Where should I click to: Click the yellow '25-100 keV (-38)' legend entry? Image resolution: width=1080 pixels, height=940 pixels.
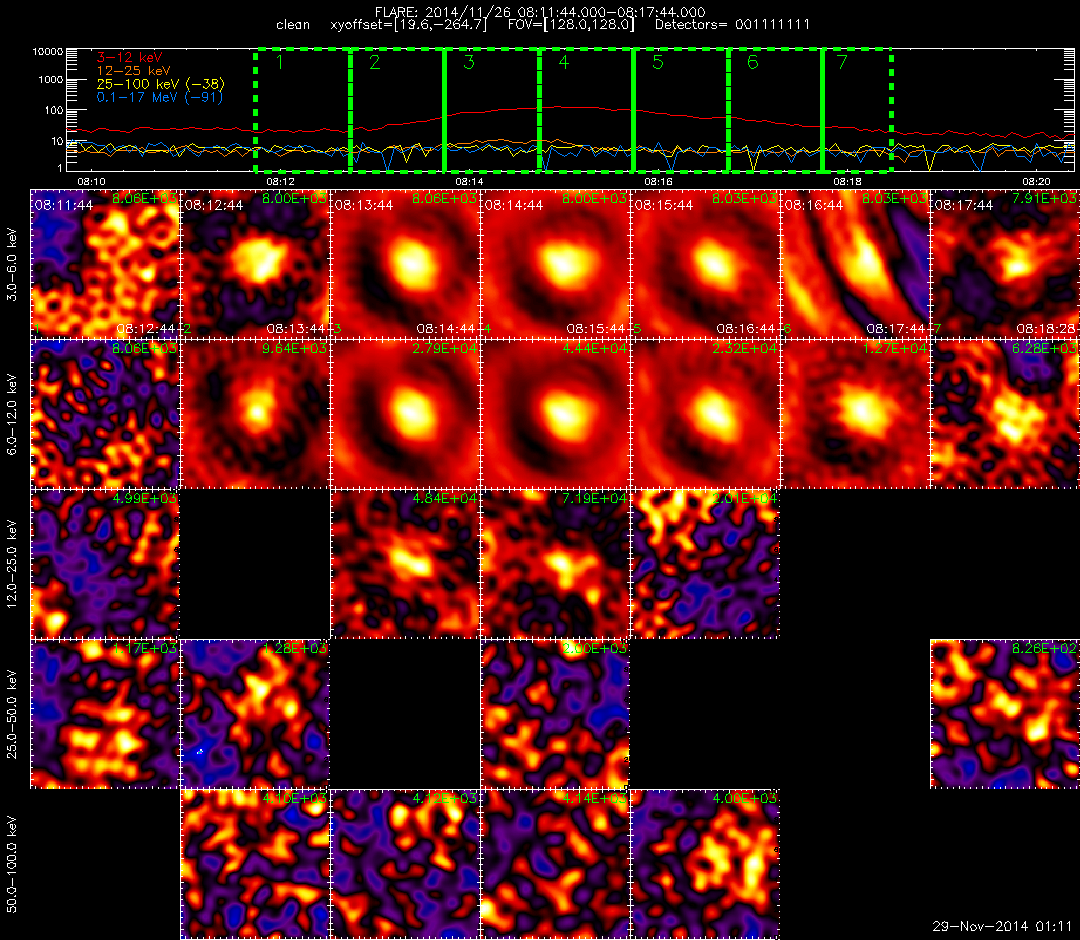160,84
